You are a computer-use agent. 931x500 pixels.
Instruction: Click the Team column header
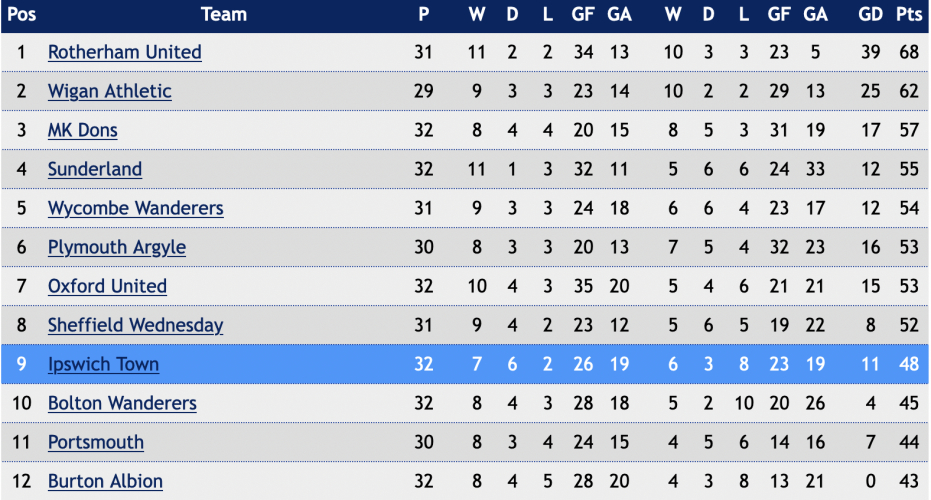coord(224,14)
